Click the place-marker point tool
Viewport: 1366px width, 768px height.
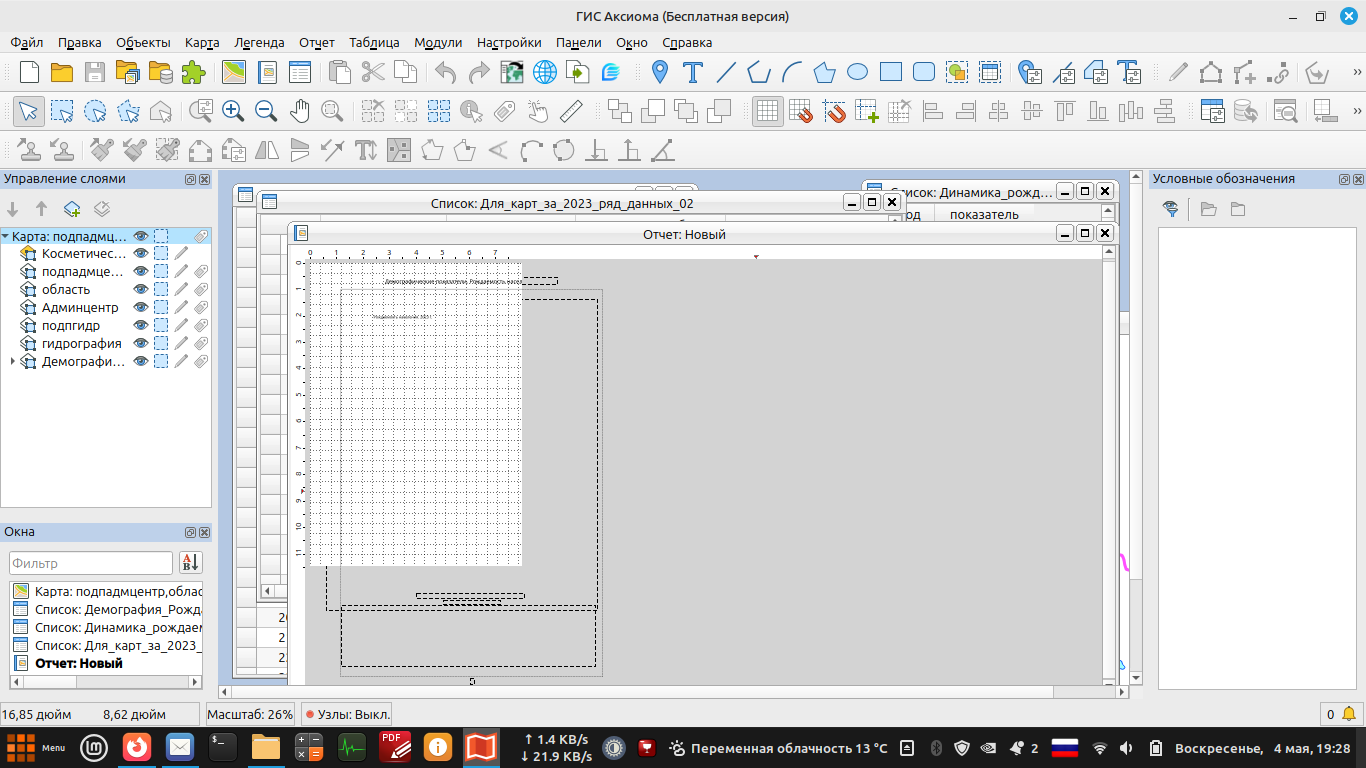(x=659, y=72)
